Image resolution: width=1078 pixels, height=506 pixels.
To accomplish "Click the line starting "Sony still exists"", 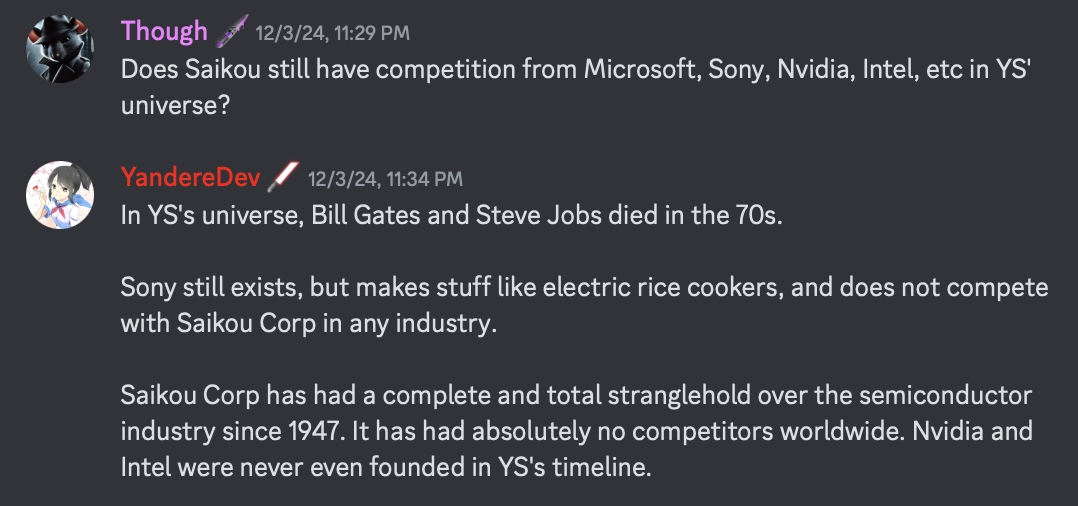I will pos(584,288).
